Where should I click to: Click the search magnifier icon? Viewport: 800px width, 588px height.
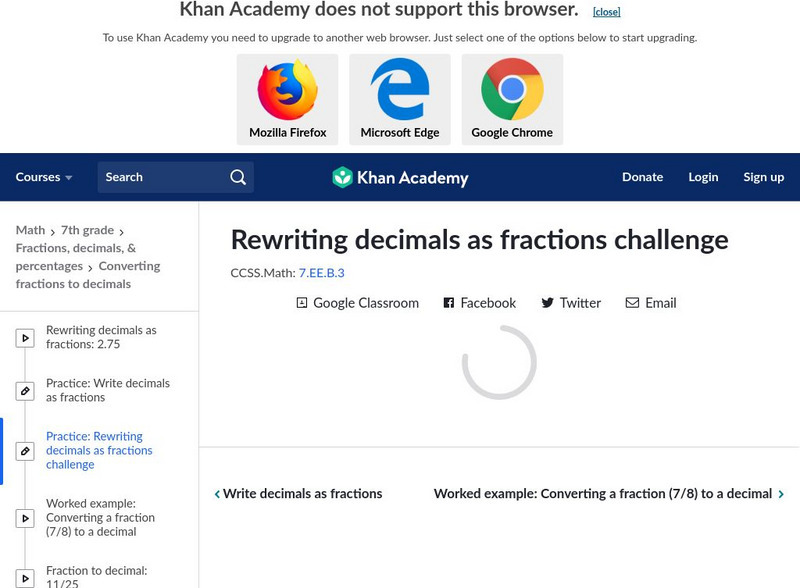coord(238,177)
